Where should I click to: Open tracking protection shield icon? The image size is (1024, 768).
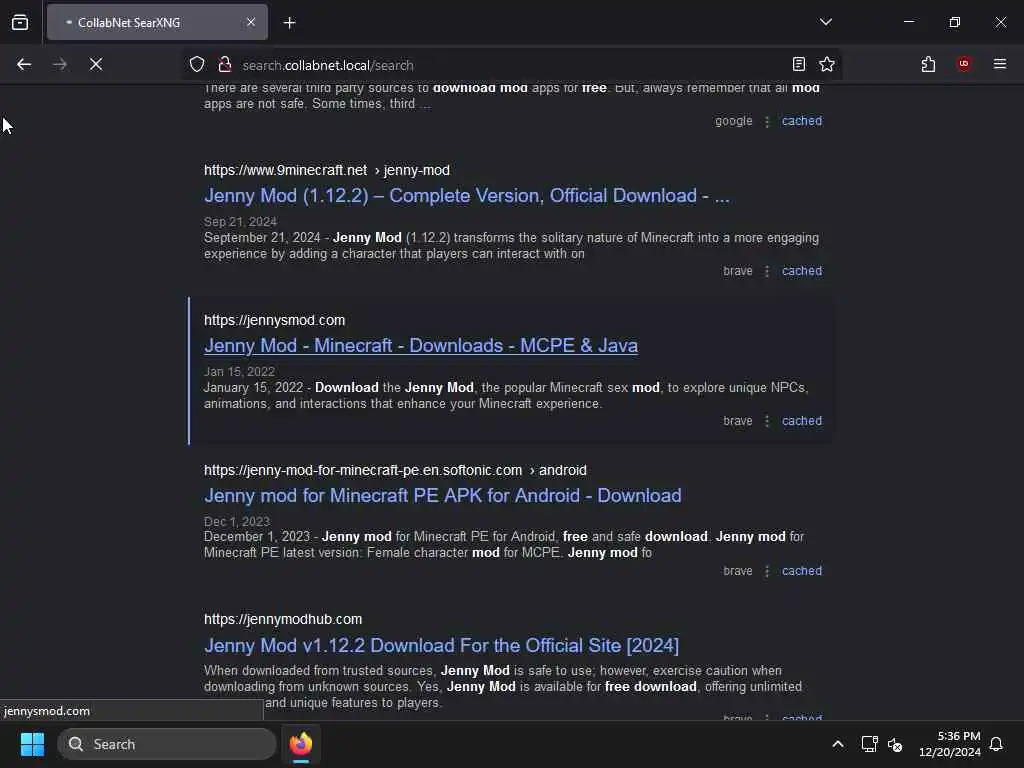pos(197,64)
